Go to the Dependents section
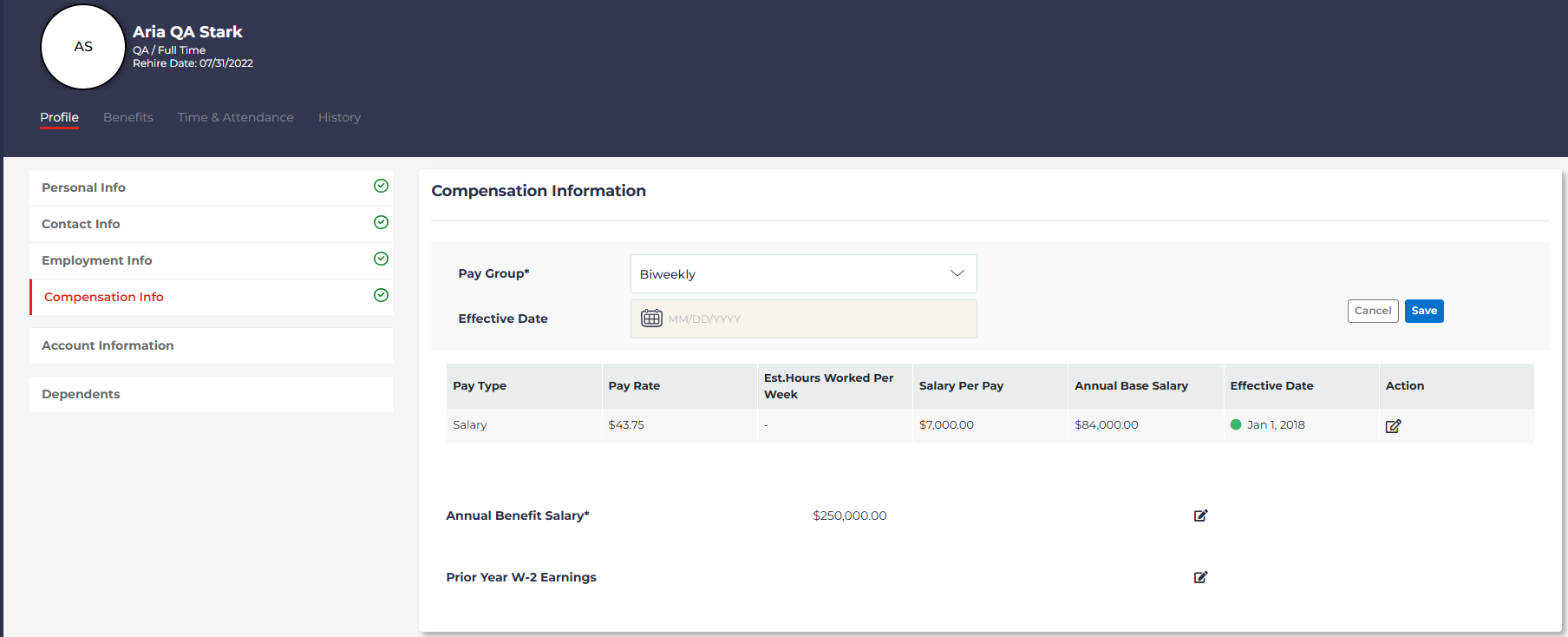The image size is (1568, 637). click(81, 394)
